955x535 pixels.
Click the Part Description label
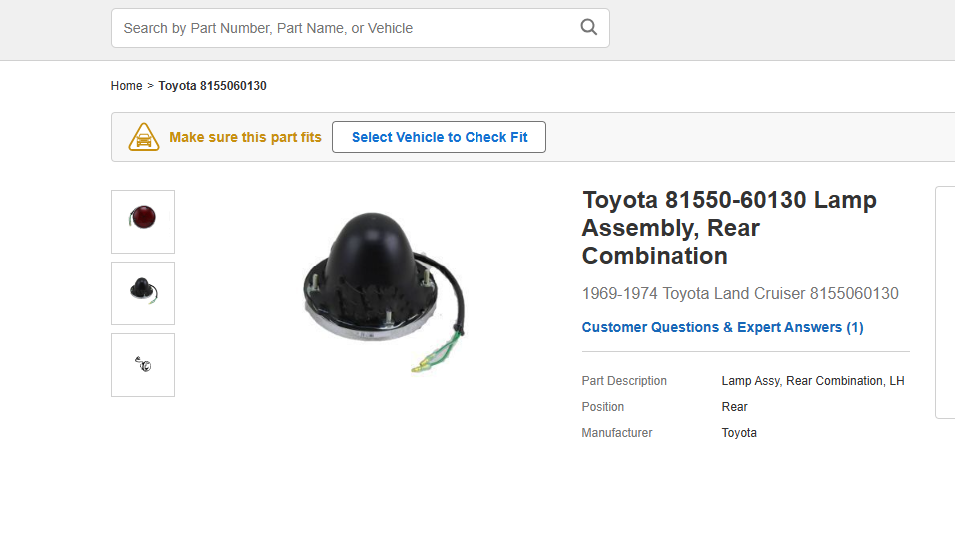624,381
